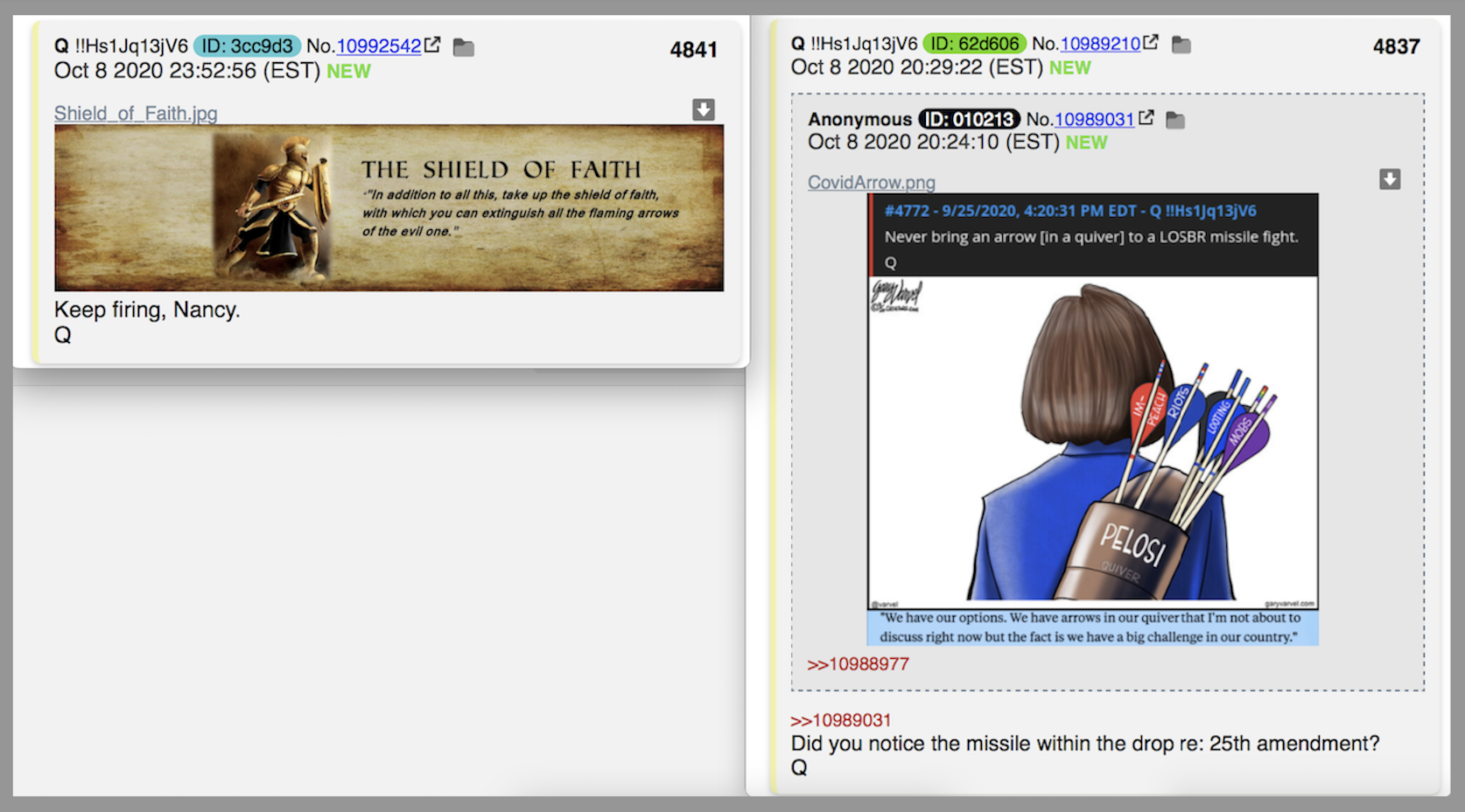Open post number link 10992542
1465x812 pixels.
[x=379, y=46]
